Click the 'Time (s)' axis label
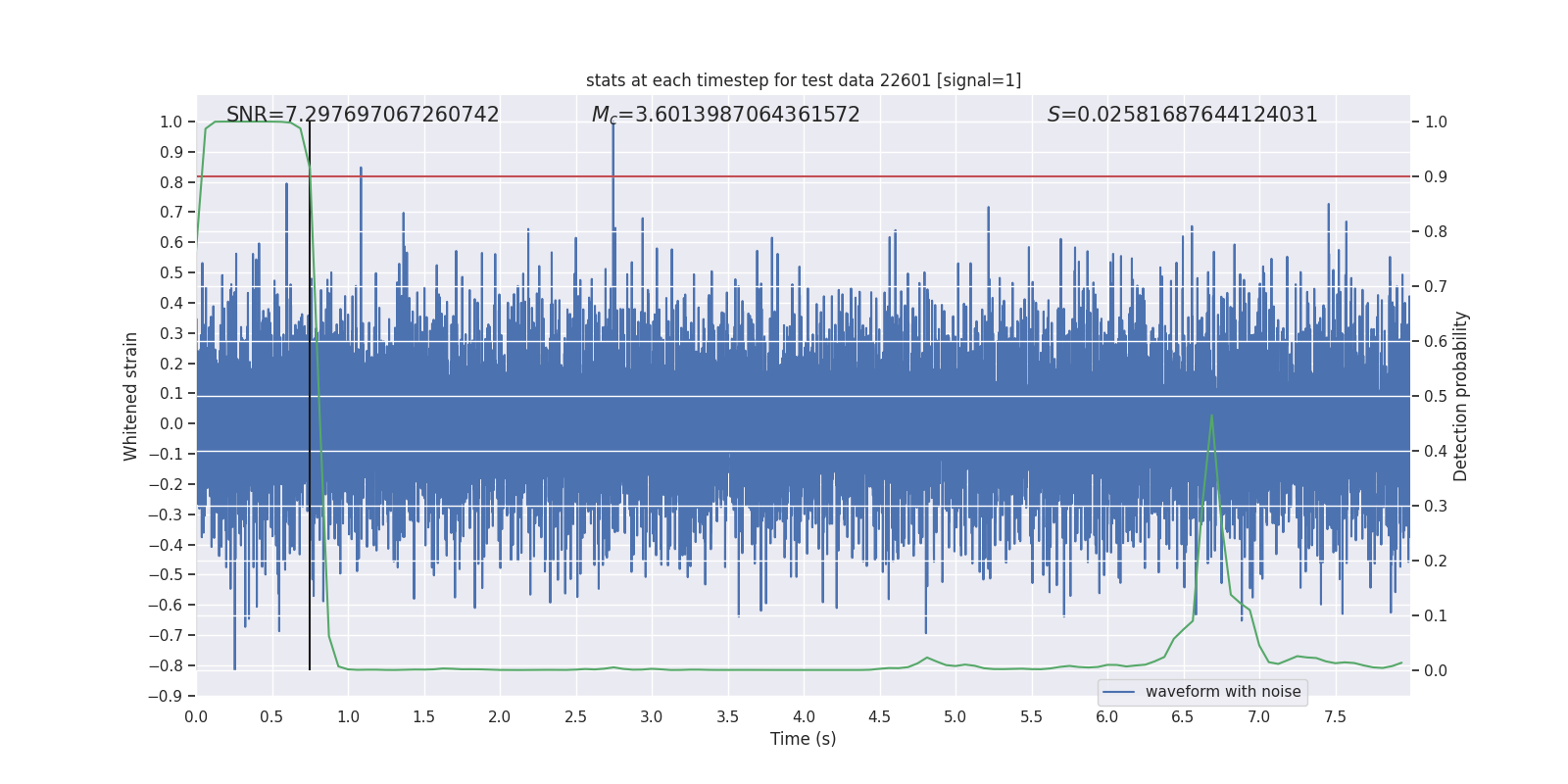Screen dimensions: 1568x784 click(804, 739)
